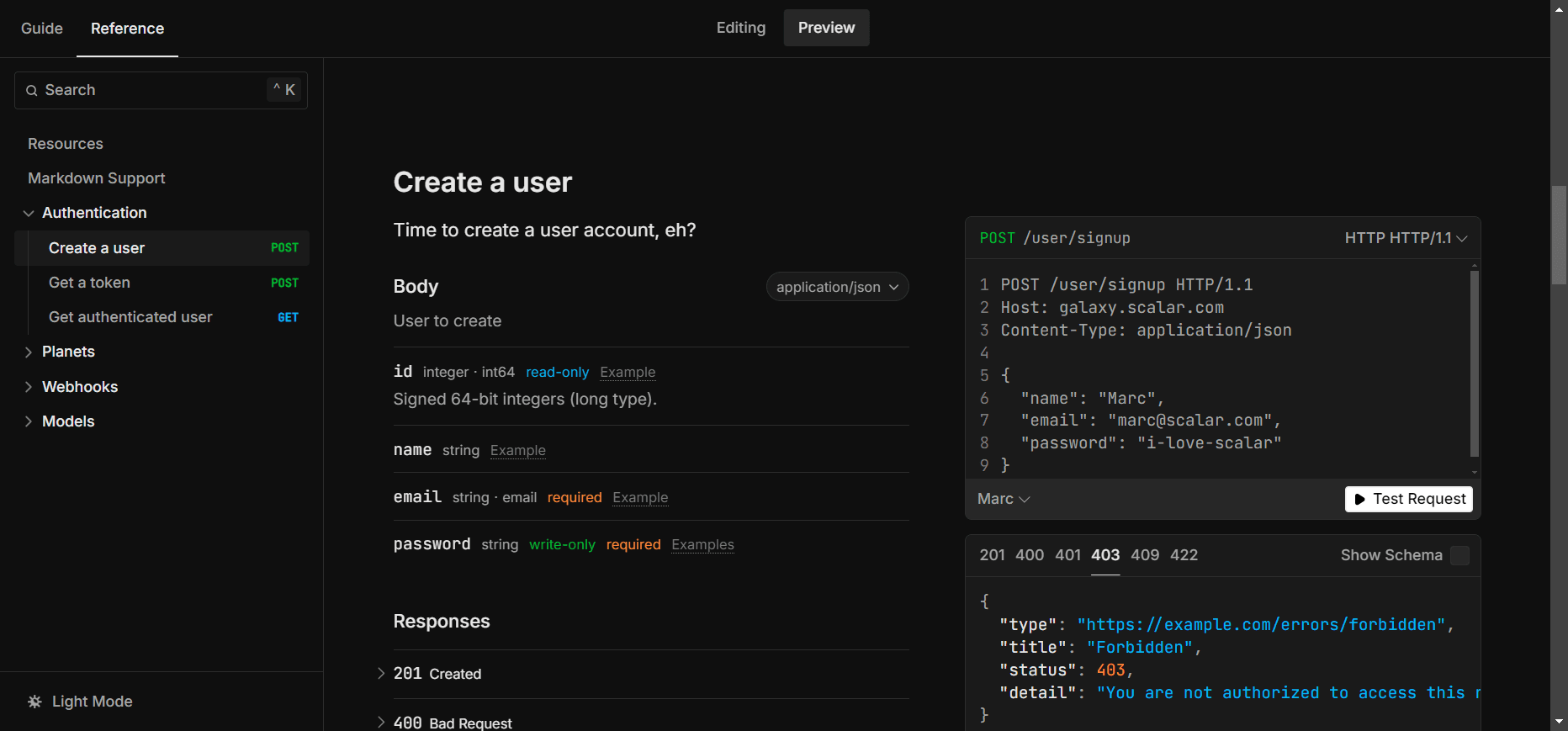The image size is (1568, 731).
Task: Open the Get a token endpoint
Action: [162, 283]
